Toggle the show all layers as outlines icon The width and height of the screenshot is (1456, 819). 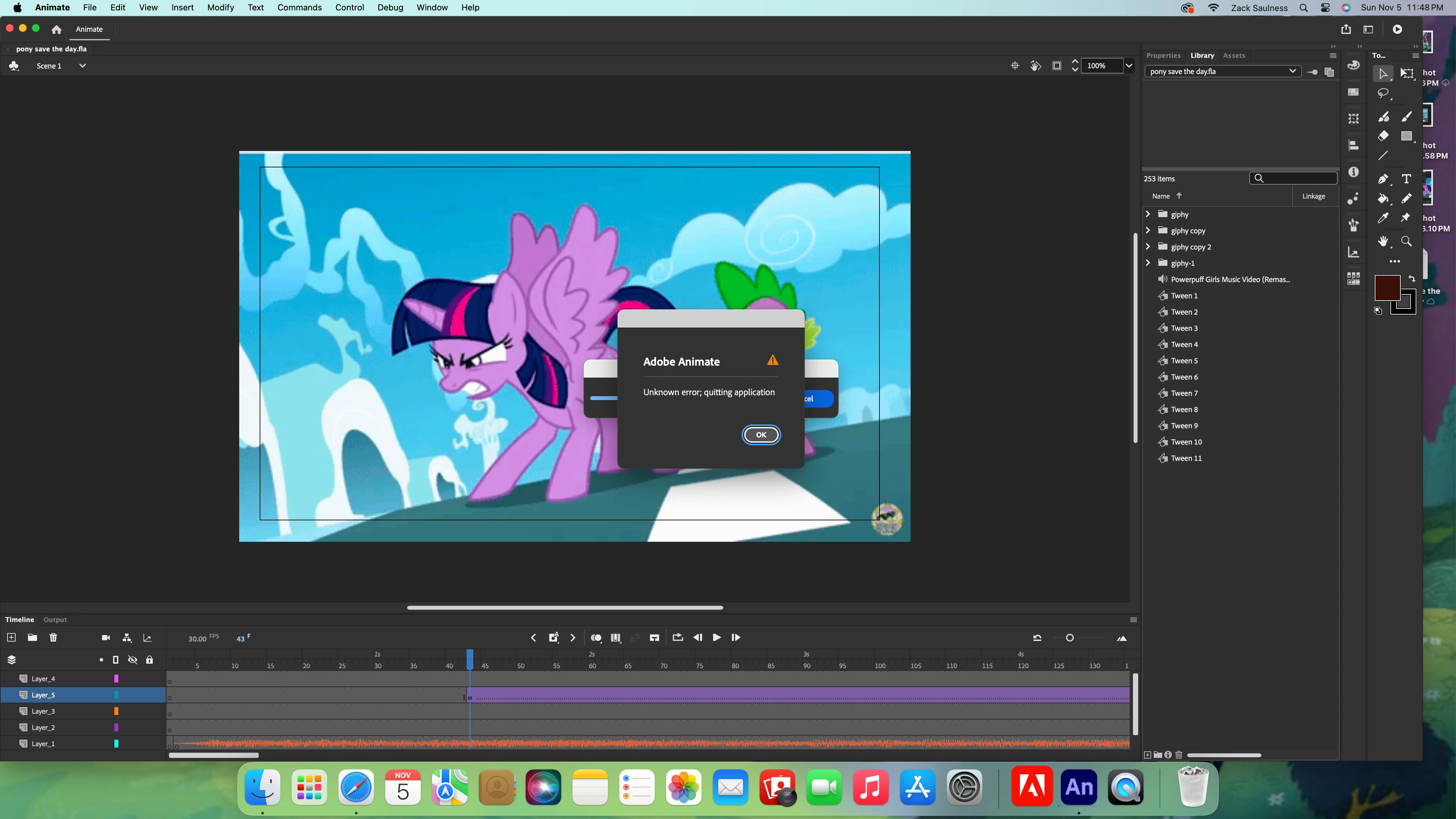click(115, 660)
